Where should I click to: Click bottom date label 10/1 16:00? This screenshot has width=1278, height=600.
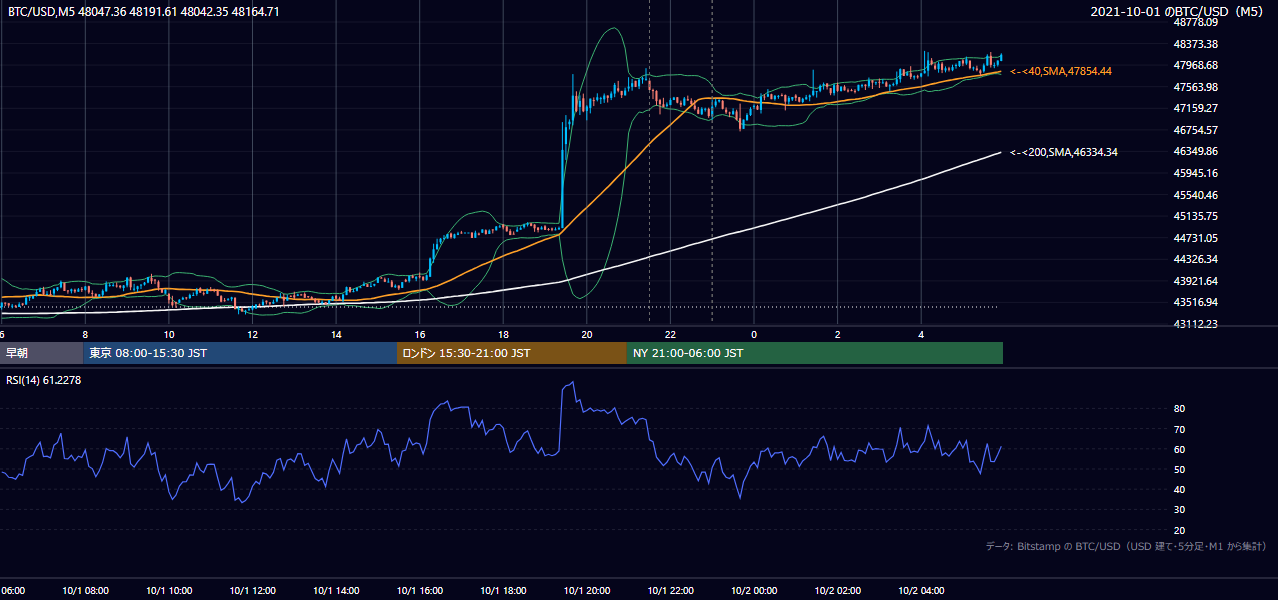(x=420, y=591)
